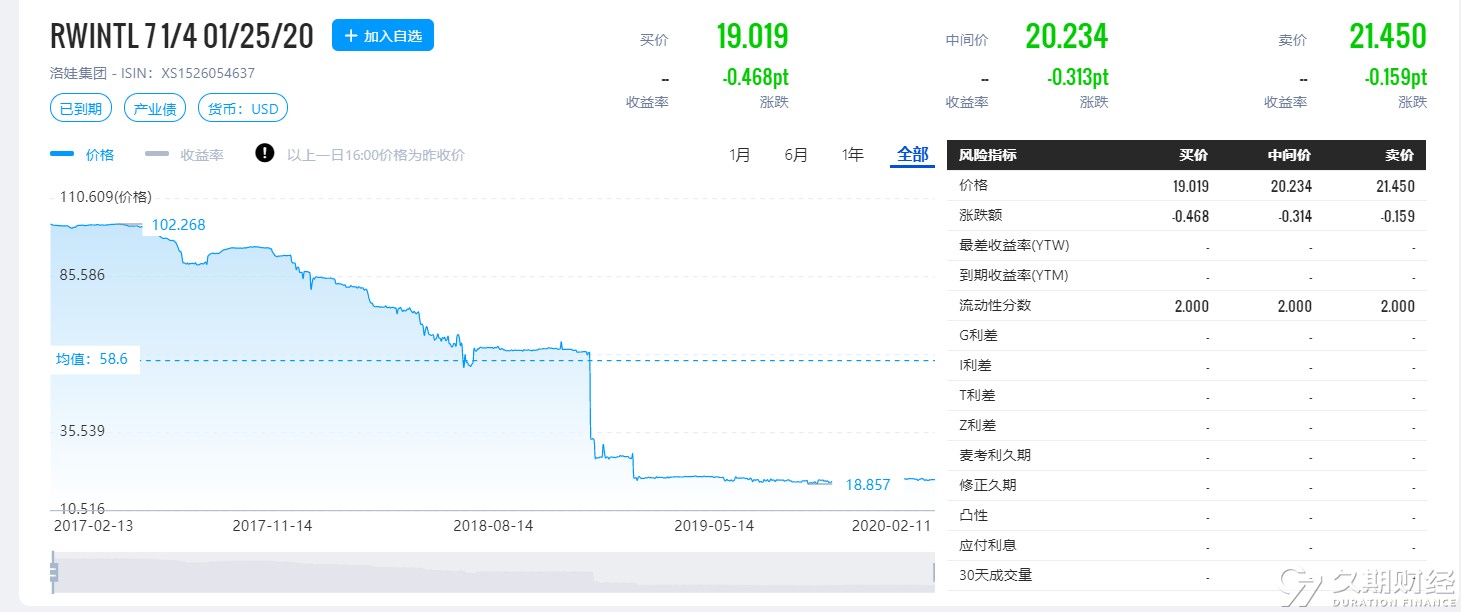
Task: Select the G利差 row
Action: (1186, 335)
